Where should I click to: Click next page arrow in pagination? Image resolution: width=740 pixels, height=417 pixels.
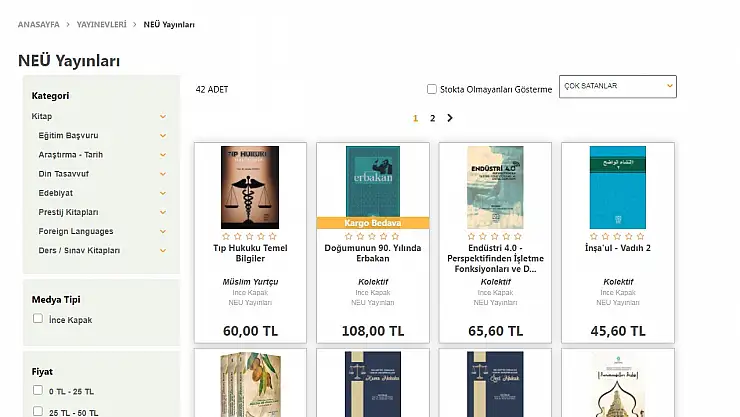pyautogui.click(x=450, y=118)
